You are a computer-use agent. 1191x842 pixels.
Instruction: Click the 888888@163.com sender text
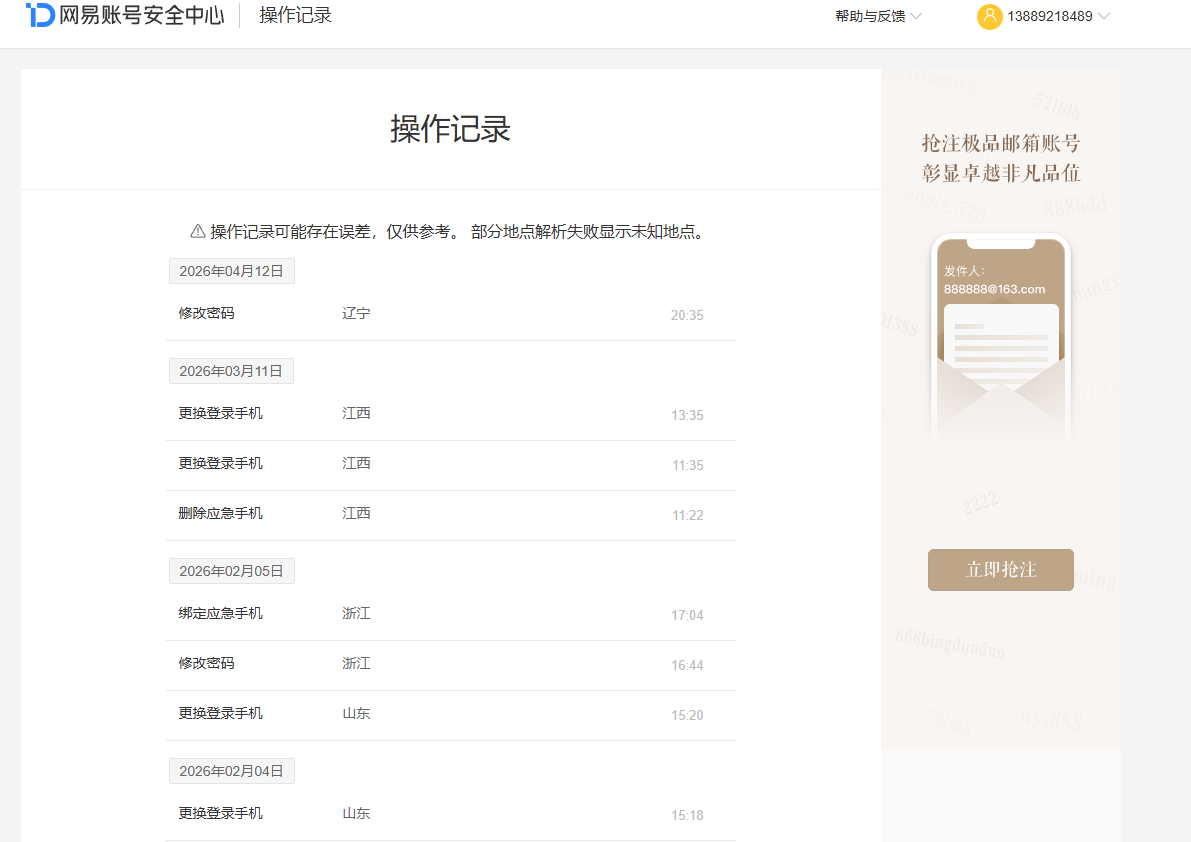pos(994,289)
